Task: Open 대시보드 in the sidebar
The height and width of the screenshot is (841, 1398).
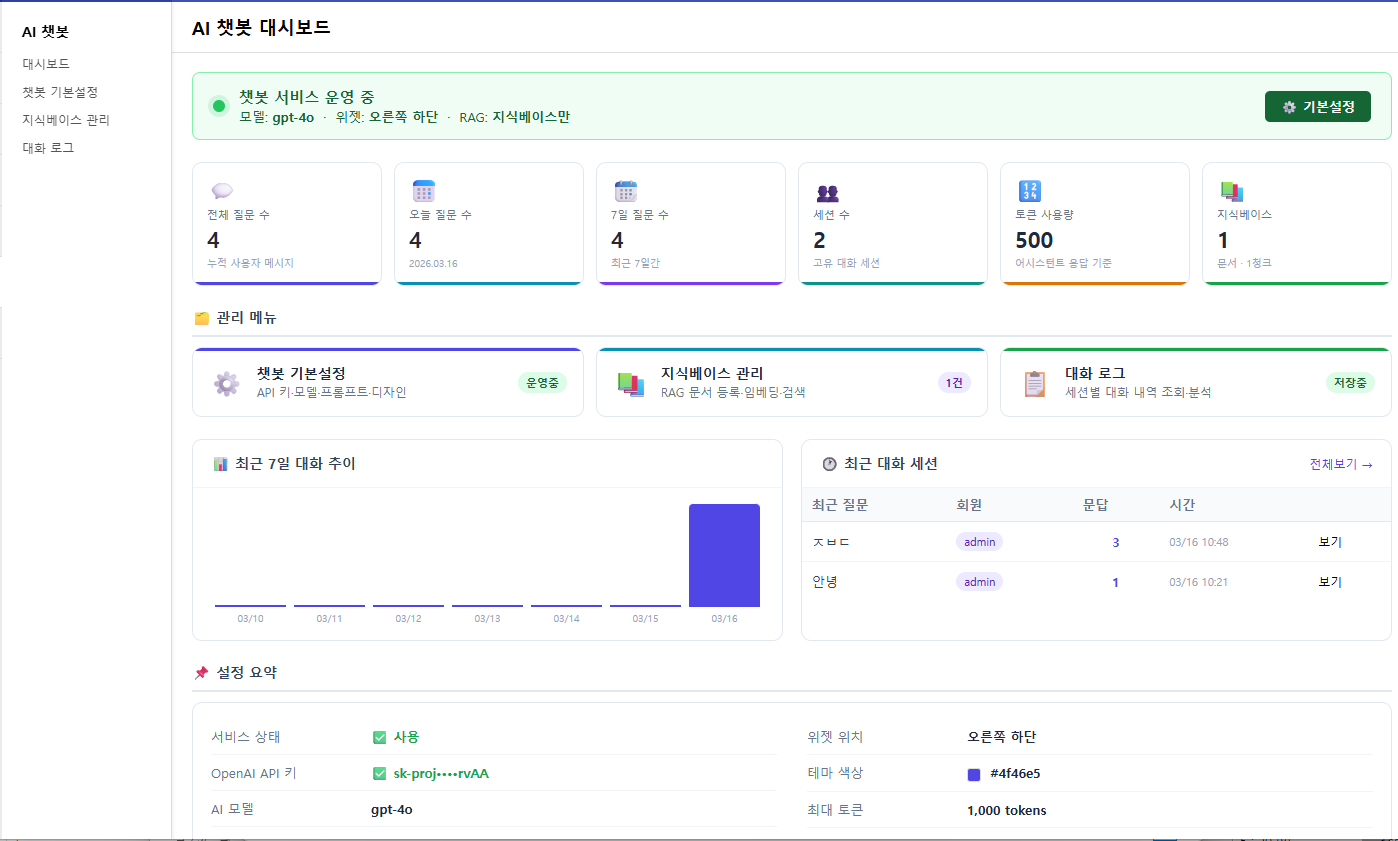Action: click(x=46, y=63)
